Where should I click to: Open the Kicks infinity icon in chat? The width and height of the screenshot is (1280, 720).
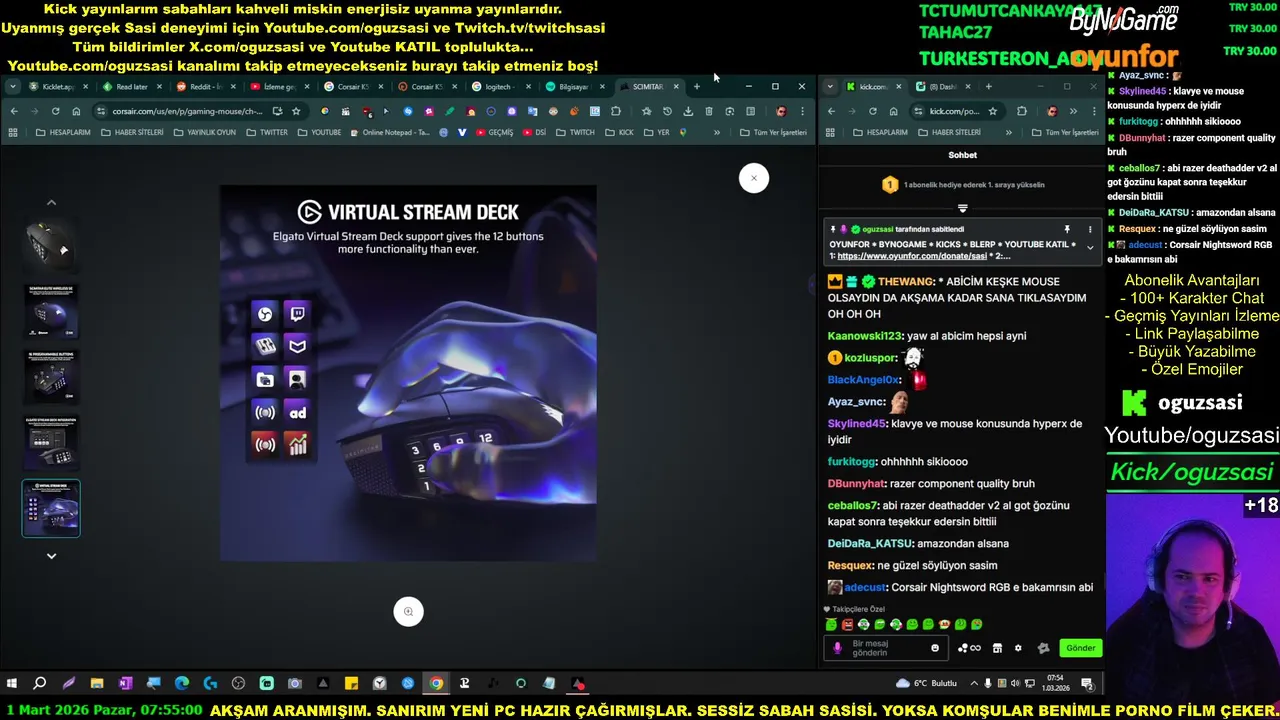(969, 648)
